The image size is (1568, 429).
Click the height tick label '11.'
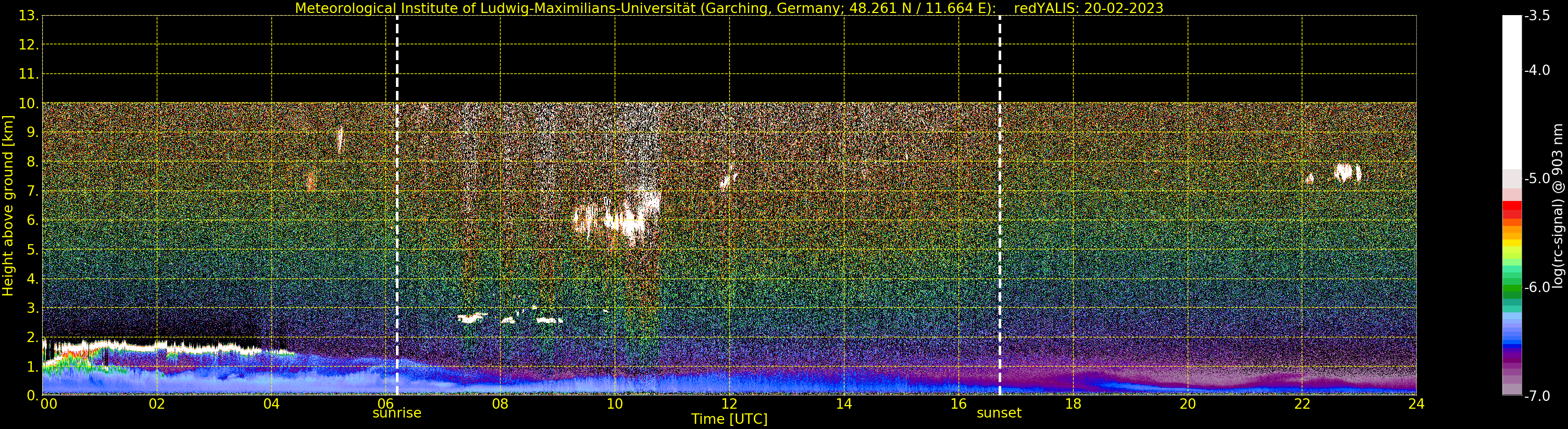click(x=29, y=74)
